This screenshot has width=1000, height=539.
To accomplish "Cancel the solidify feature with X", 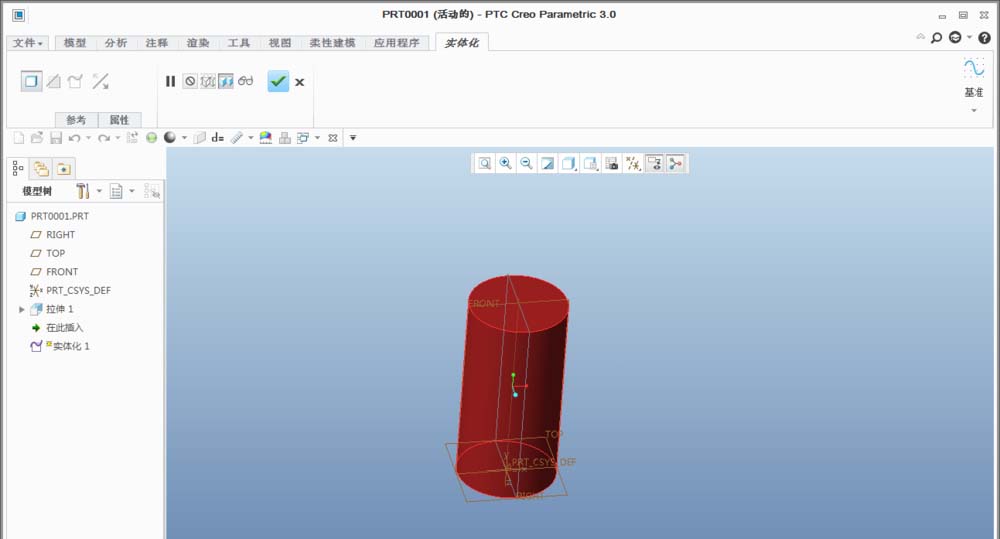I will (x=300, y=82).
